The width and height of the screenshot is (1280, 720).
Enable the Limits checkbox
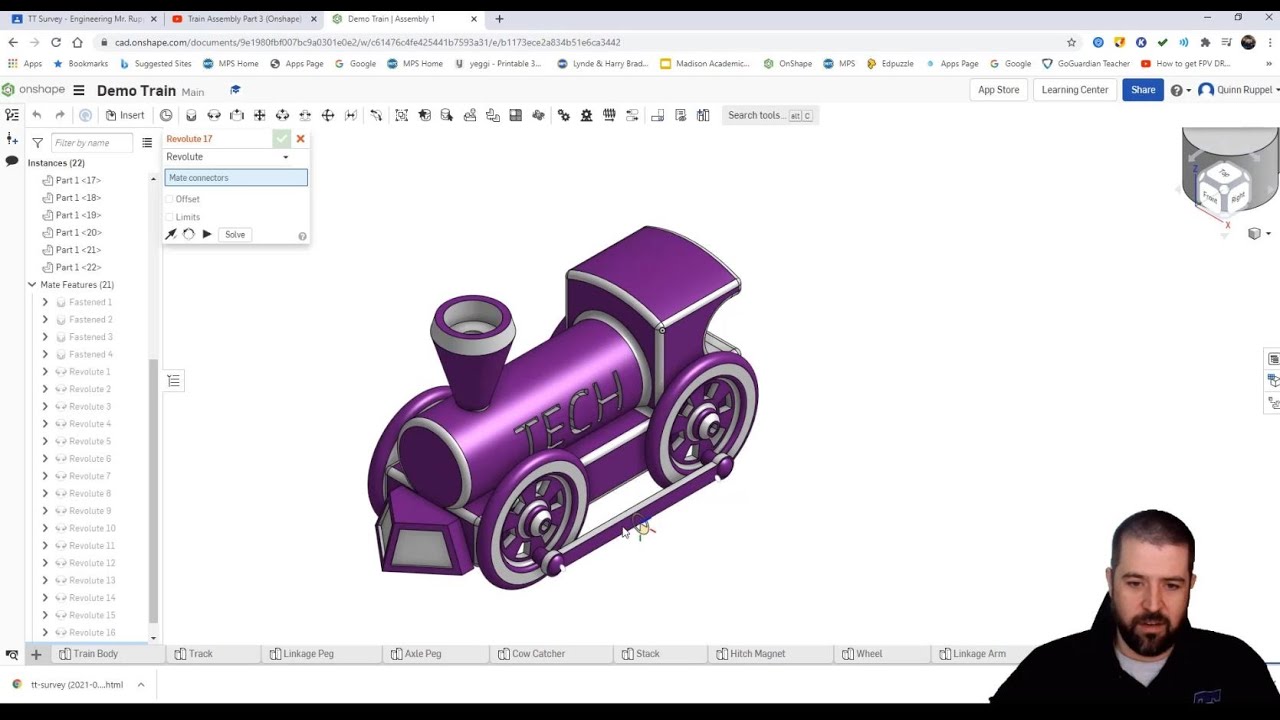click(x=170, y=217)
